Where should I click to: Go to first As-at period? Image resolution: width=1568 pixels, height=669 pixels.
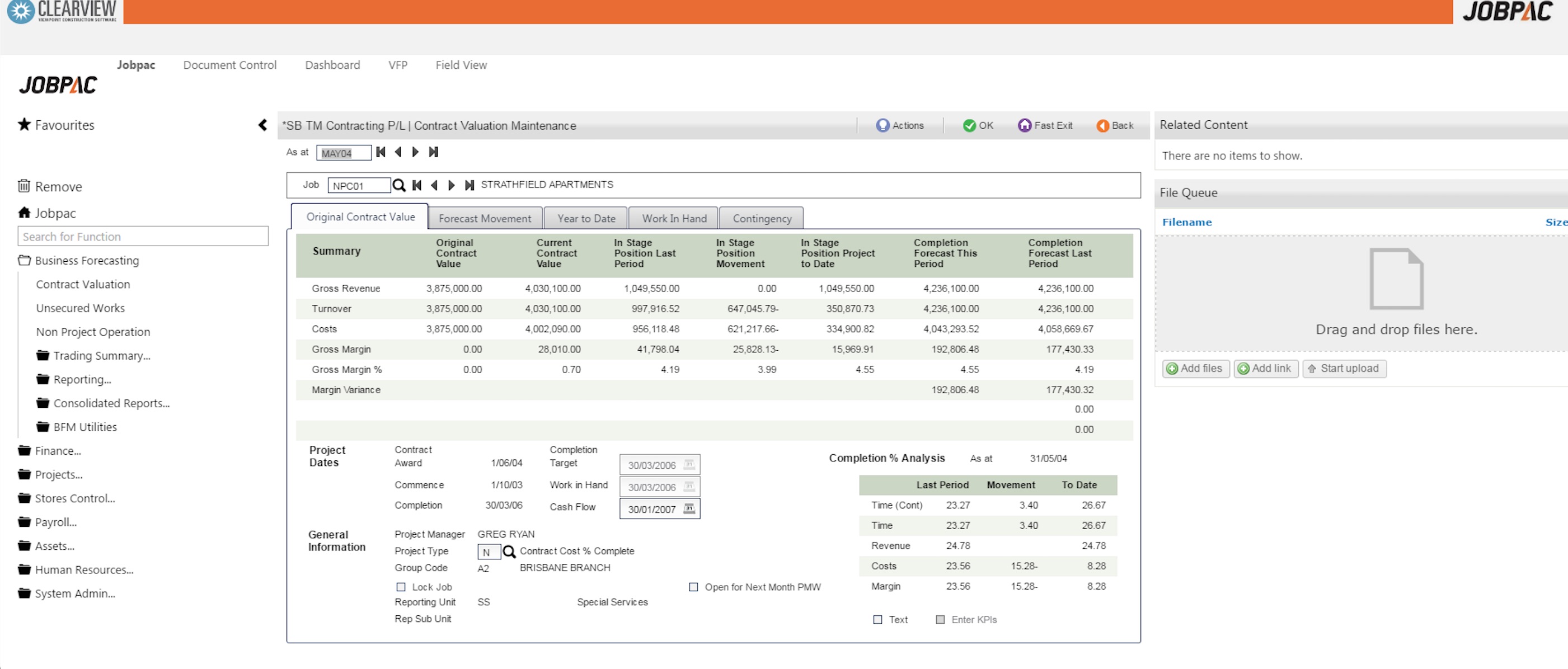pyautogui.click(x=381, y=152)
